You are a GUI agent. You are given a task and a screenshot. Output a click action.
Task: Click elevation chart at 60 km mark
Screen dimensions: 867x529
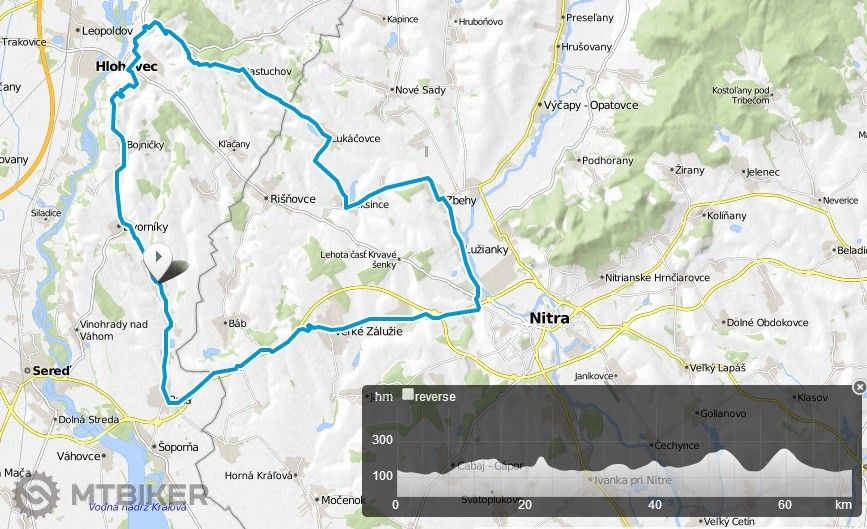coord(785,504)
